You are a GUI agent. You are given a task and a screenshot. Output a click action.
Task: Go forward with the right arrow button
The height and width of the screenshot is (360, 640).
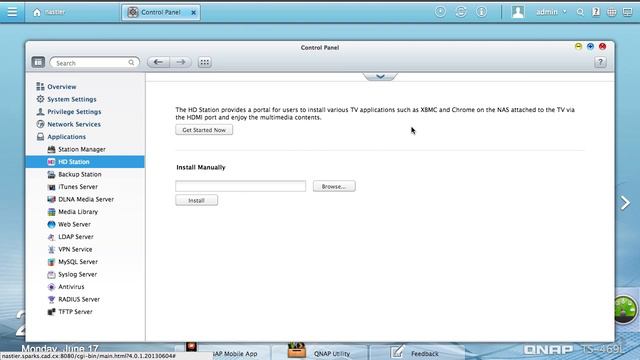pyautogui.click(x=180, y=62)
